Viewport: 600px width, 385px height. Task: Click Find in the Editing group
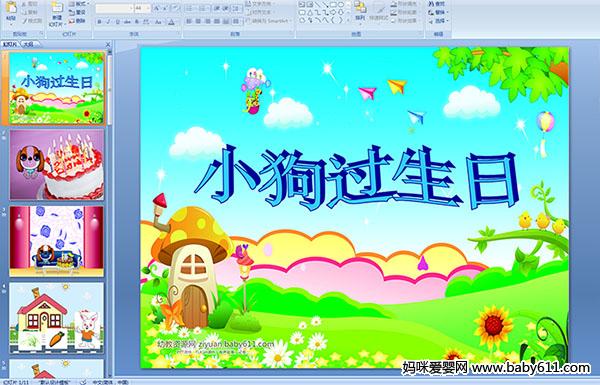pyautogui.click(x=437, y=4)
